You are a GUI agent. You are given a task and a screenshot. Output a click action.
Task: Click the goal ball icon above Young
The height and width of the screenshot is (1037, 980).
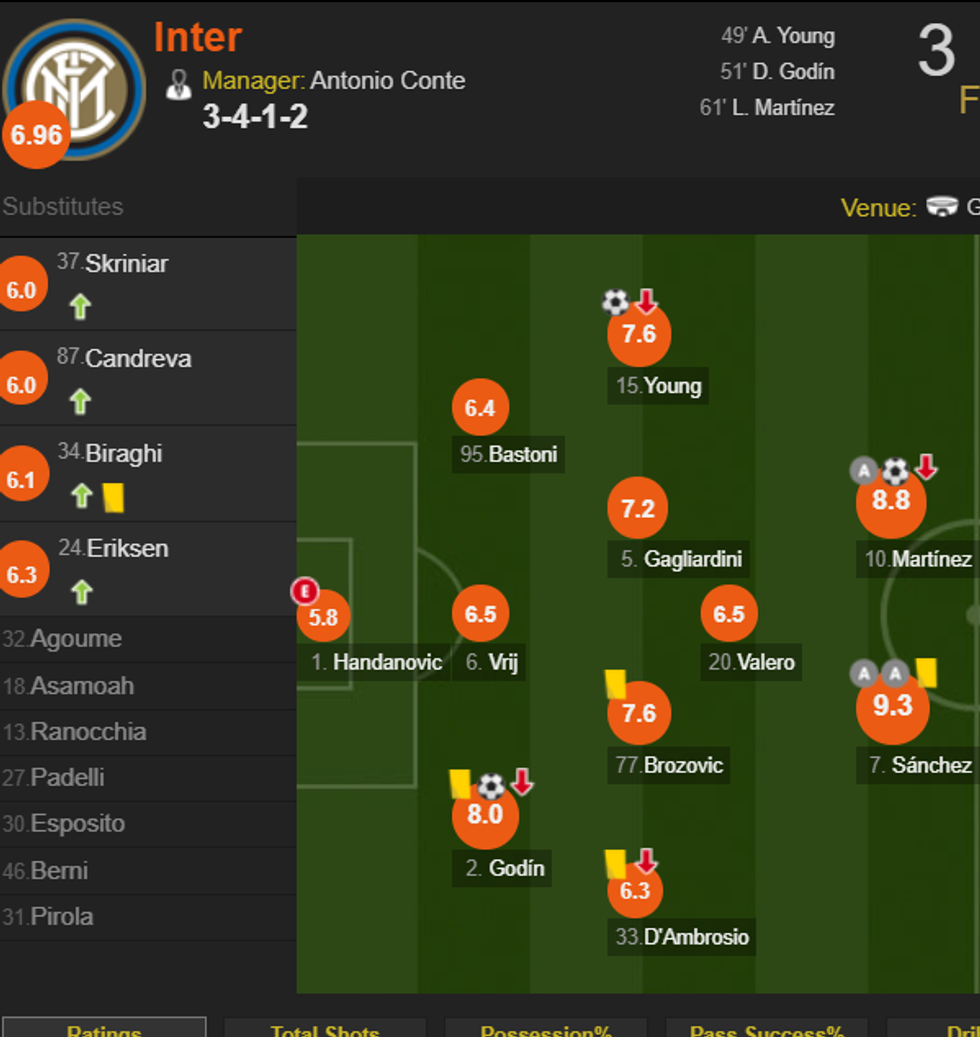[615, 301]
